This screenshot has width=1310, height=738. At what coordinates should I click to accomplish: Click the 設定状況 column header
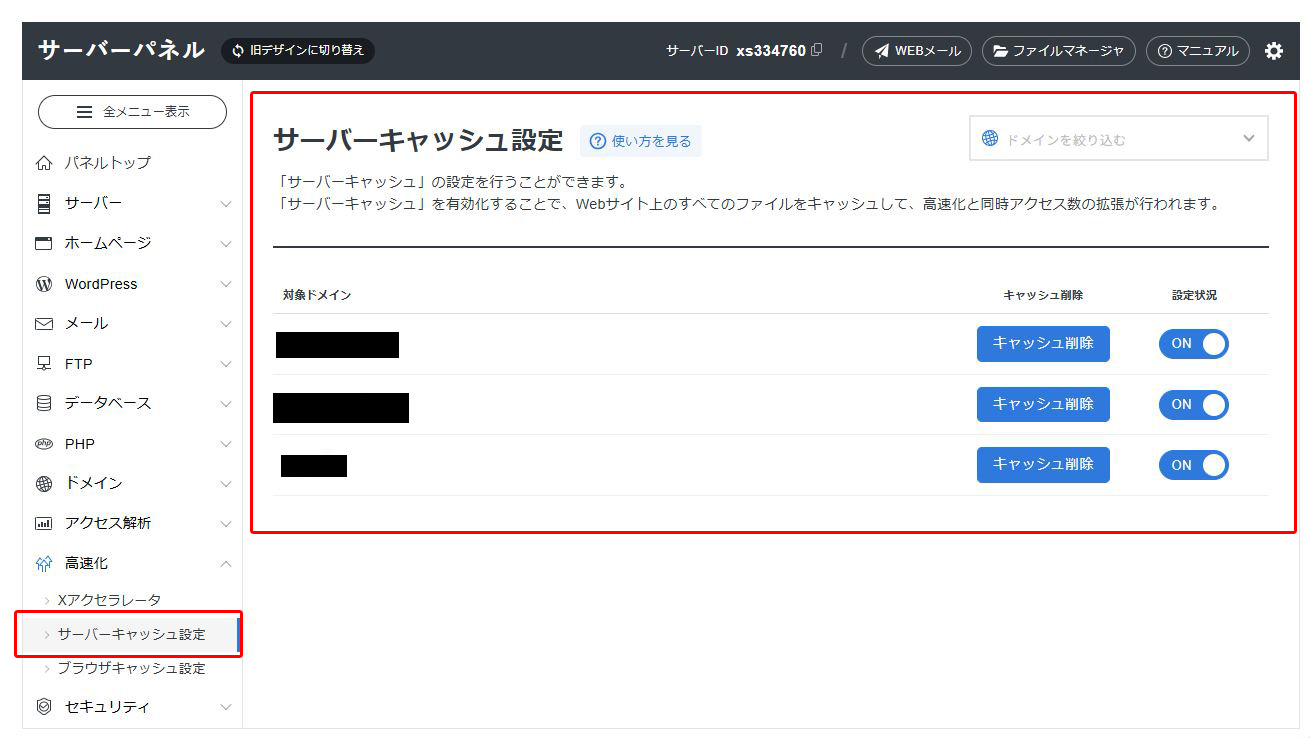1194,295
